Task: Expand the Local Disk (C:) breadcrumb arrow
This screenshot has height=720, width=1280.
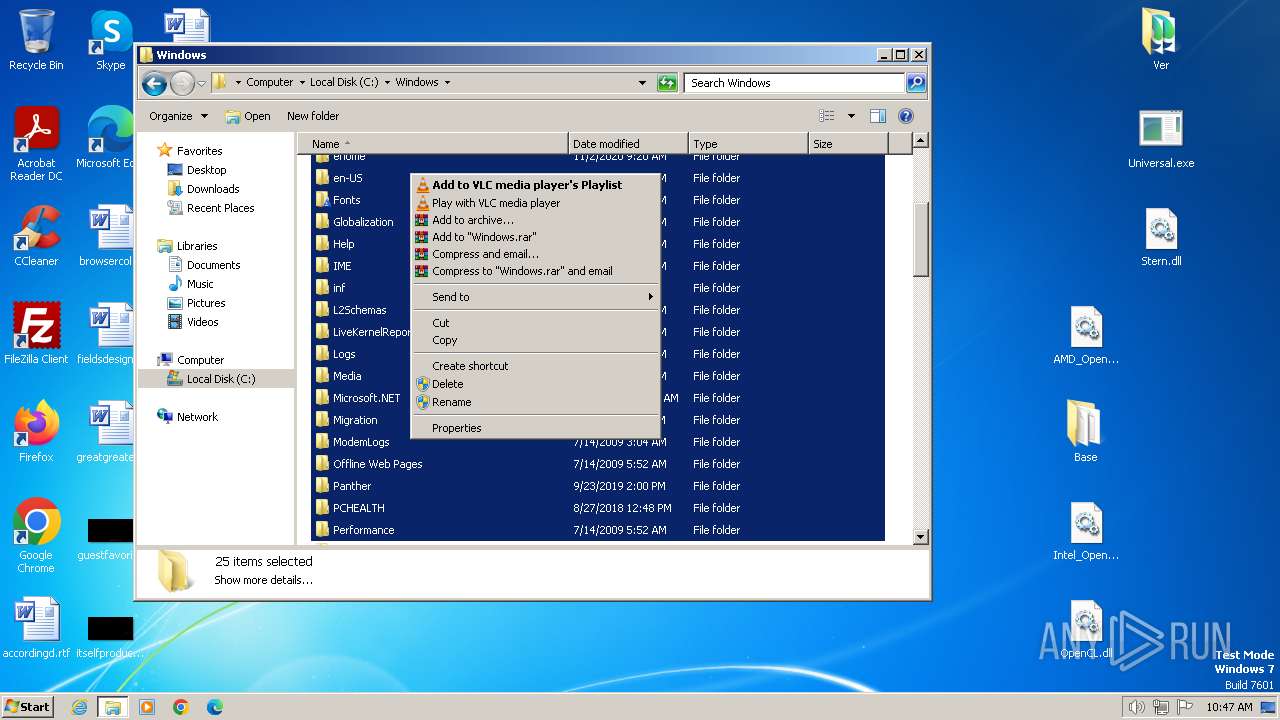Action: [x=387, y=83]
